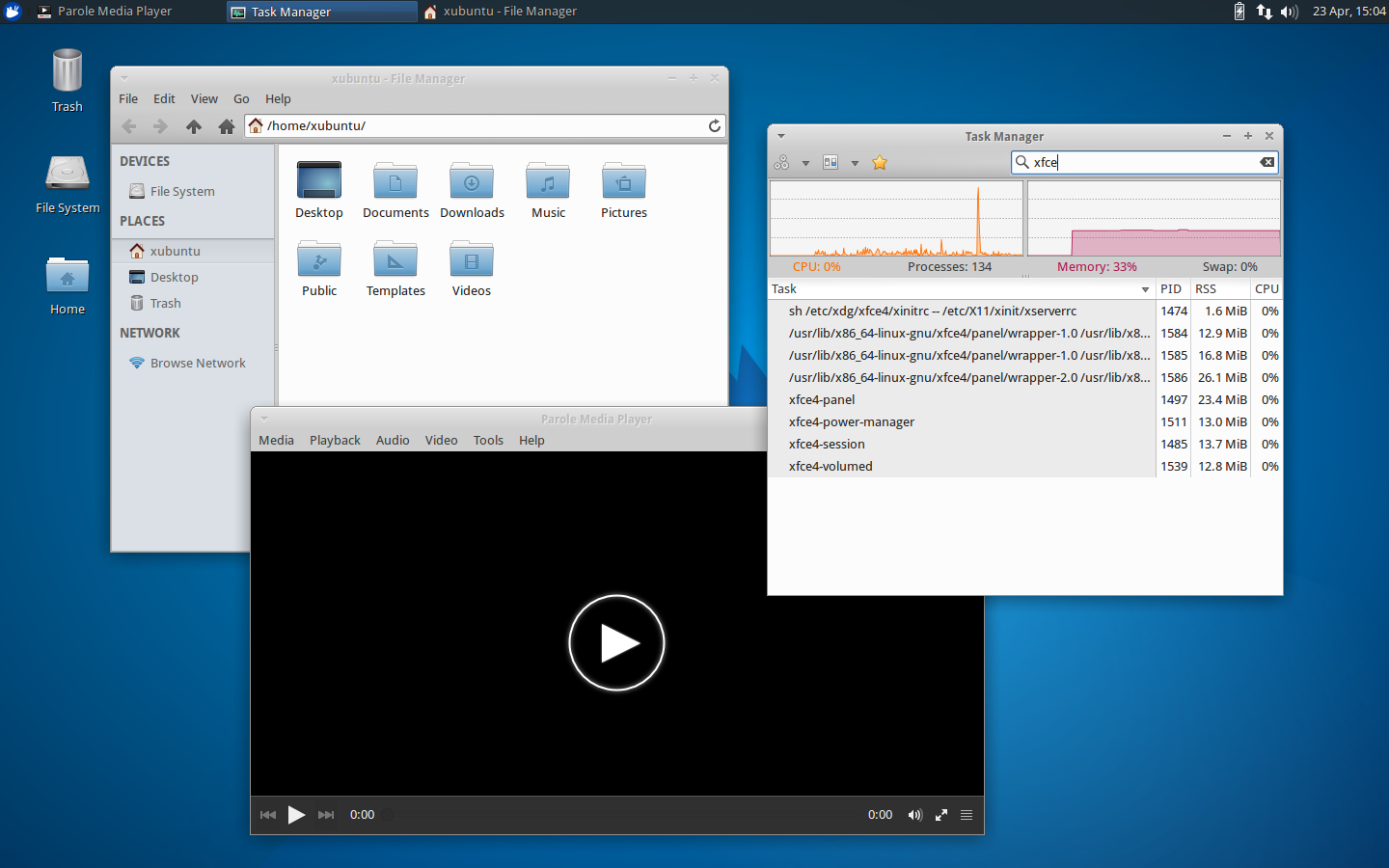Select Browse Network in the File Manager sidebar
1389x868 pixels.
click(197, 363)
